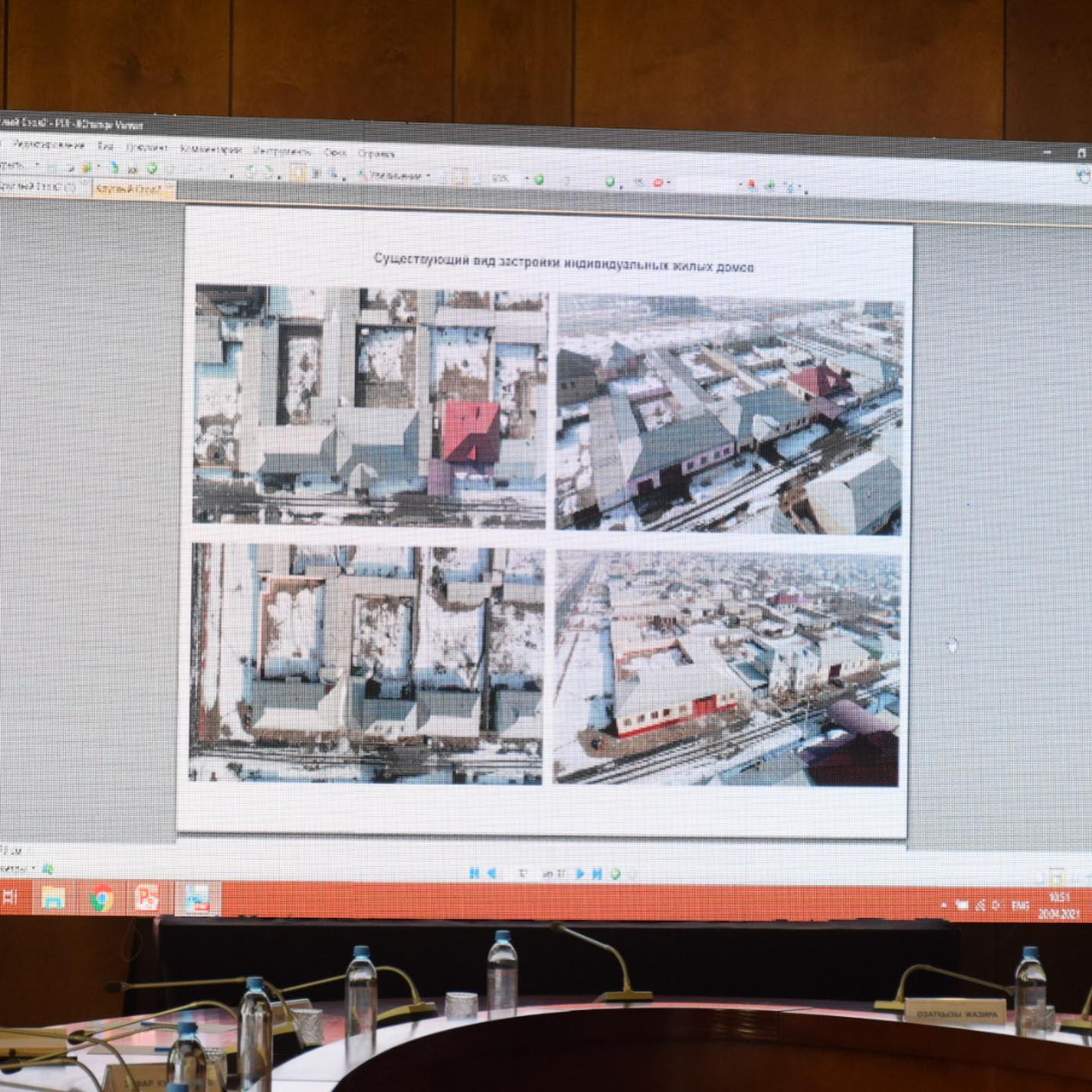Launch Chrome from the taskbar
Screen dimensions: 1092x1092
[x=101, y=899]
